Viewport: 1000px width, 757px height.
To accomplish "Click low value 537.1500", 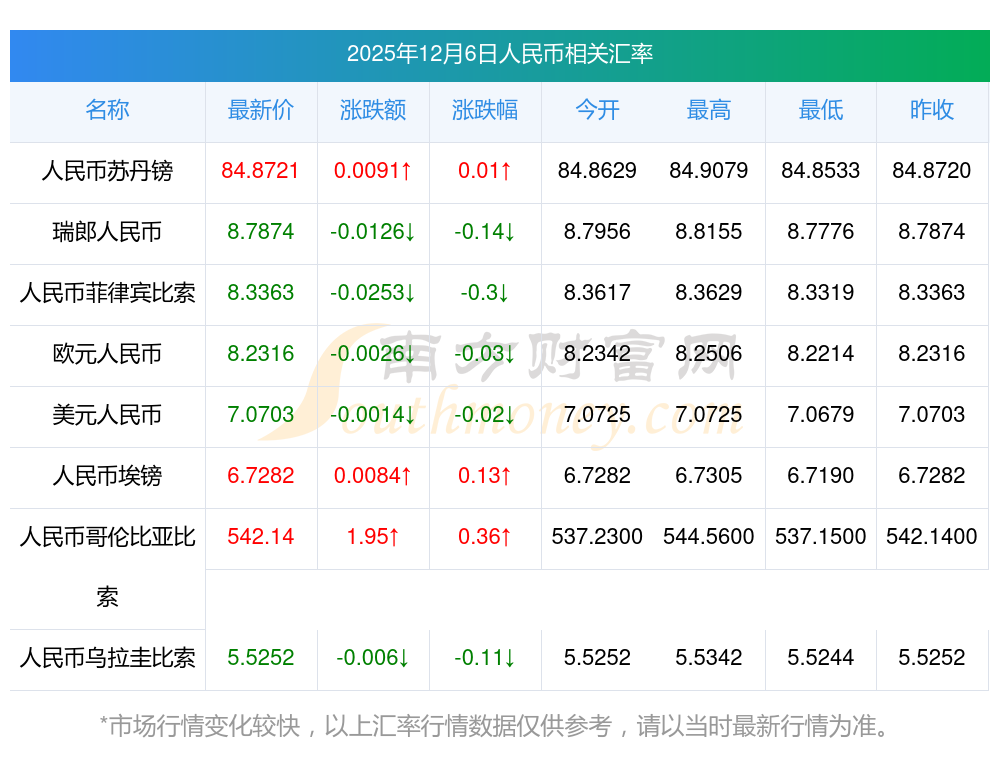I will 821,536.
